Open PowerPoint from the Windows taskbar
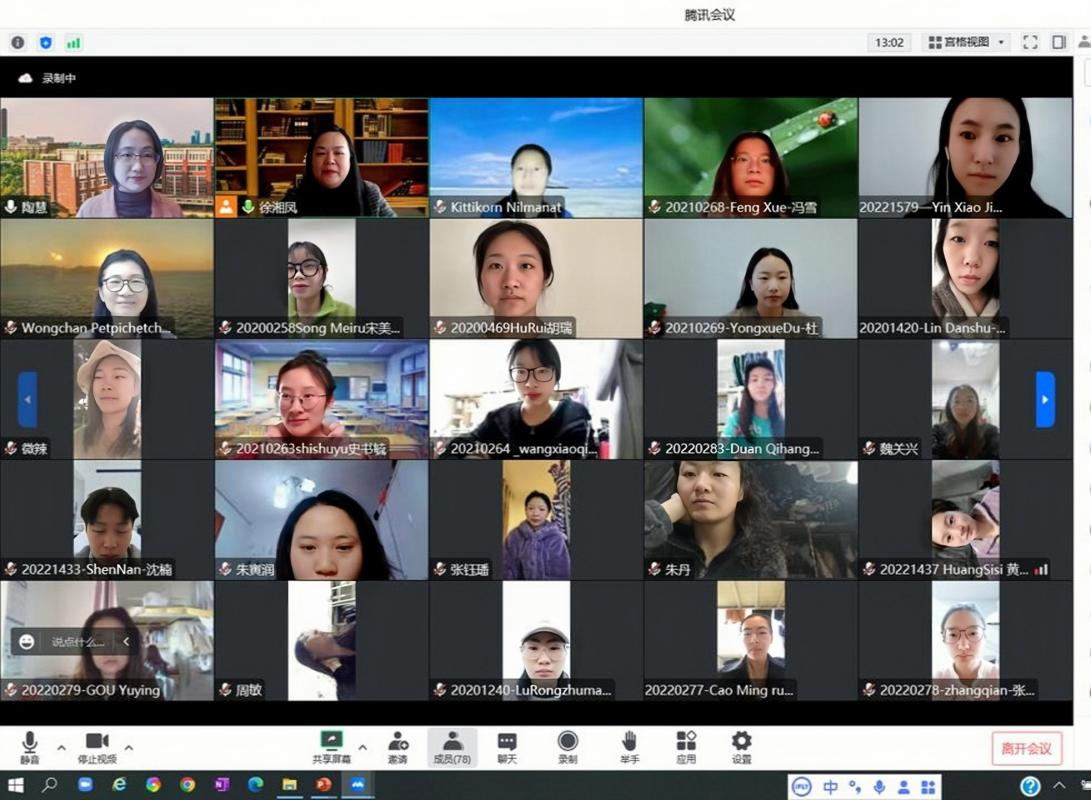The width and height of the screenshot is (1091, 800). click(323, 785)
